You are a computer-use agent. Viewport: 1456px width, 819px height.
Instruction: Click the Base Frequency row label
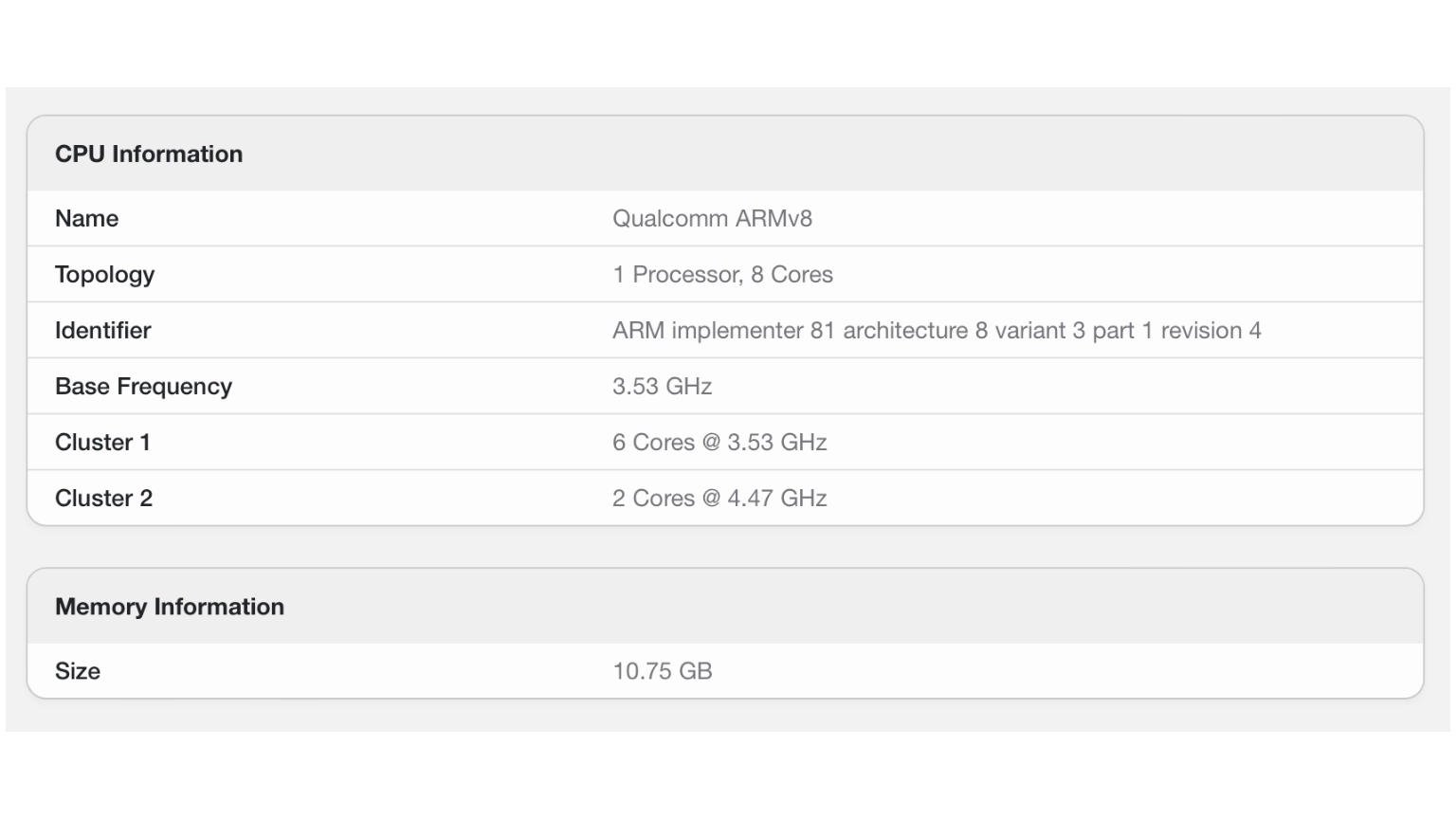click(143, 387)
